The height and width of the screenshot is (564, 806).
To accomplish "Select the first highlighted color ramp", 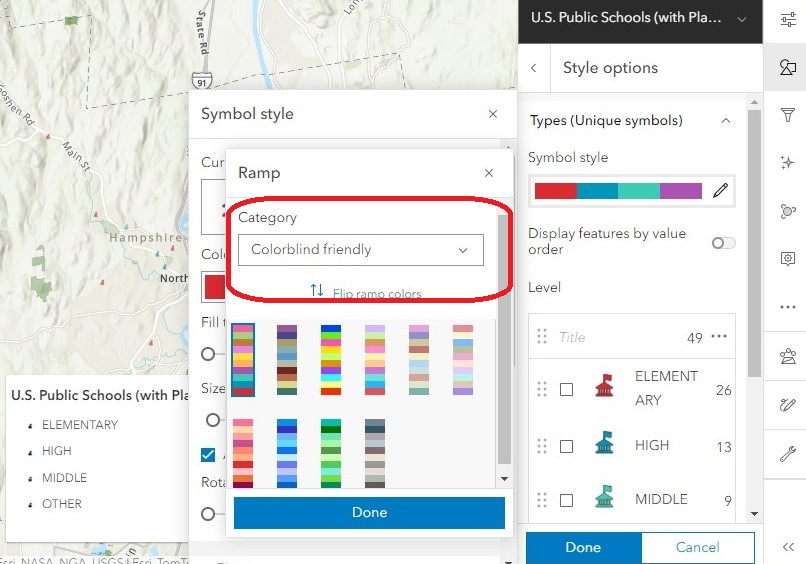I will point(243,360).
